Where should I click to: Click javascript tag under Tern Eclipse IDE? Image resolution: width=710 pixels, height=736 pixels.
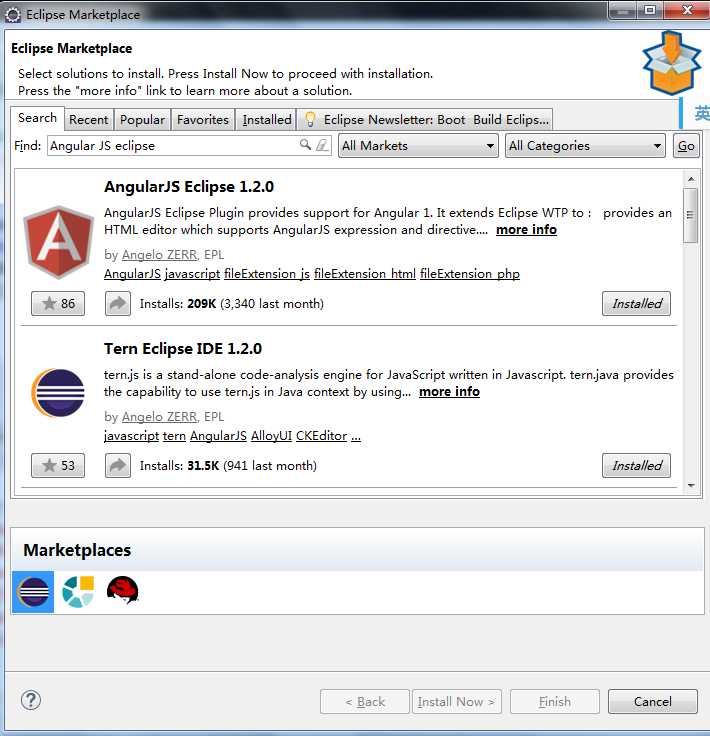click(131, 436)
